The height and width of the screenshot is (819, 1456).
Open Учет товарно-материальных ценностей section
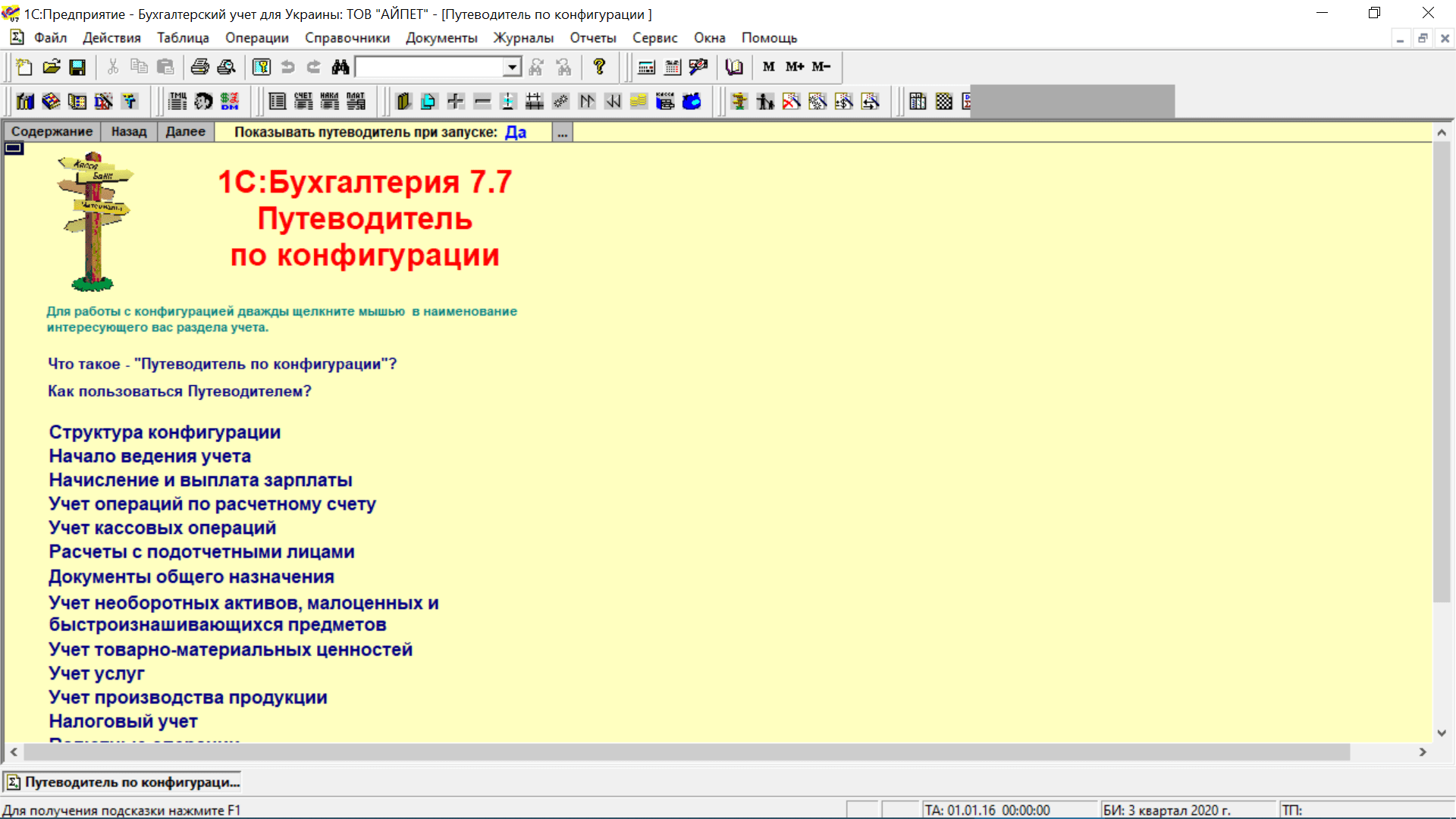click(231, 650)
